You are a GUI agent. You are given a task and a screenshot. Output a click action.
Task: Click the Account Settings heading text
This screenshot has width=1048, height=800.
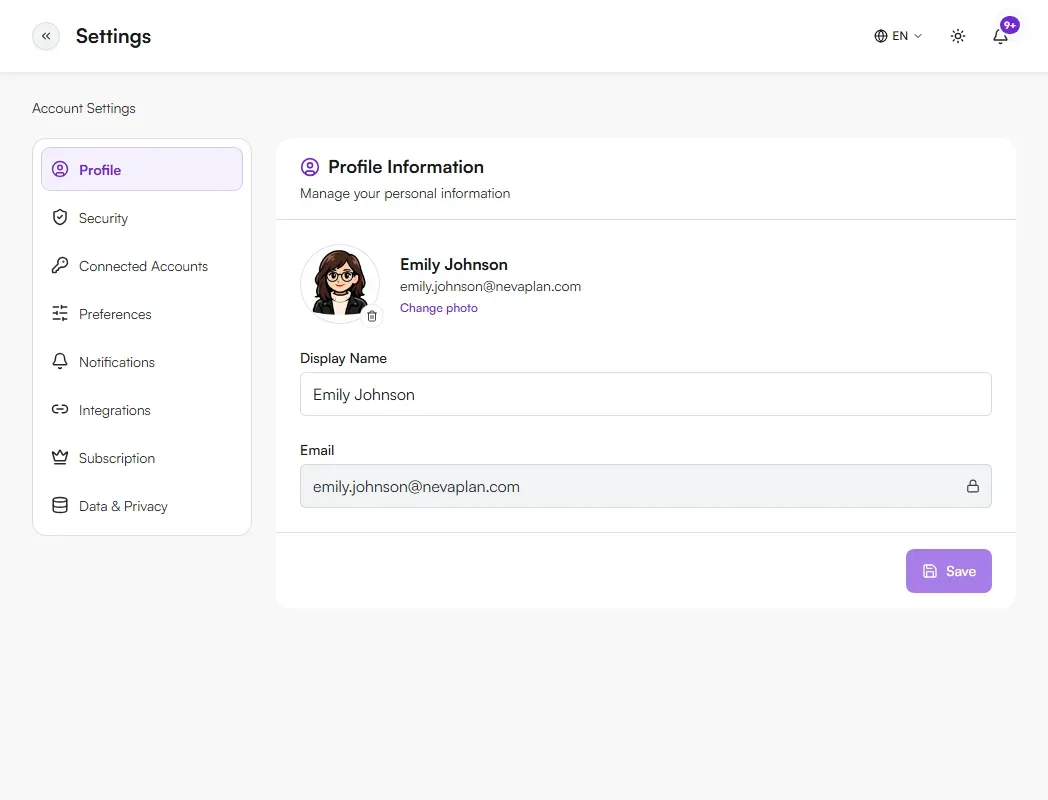pyautogui.click(x=84, y=108)
